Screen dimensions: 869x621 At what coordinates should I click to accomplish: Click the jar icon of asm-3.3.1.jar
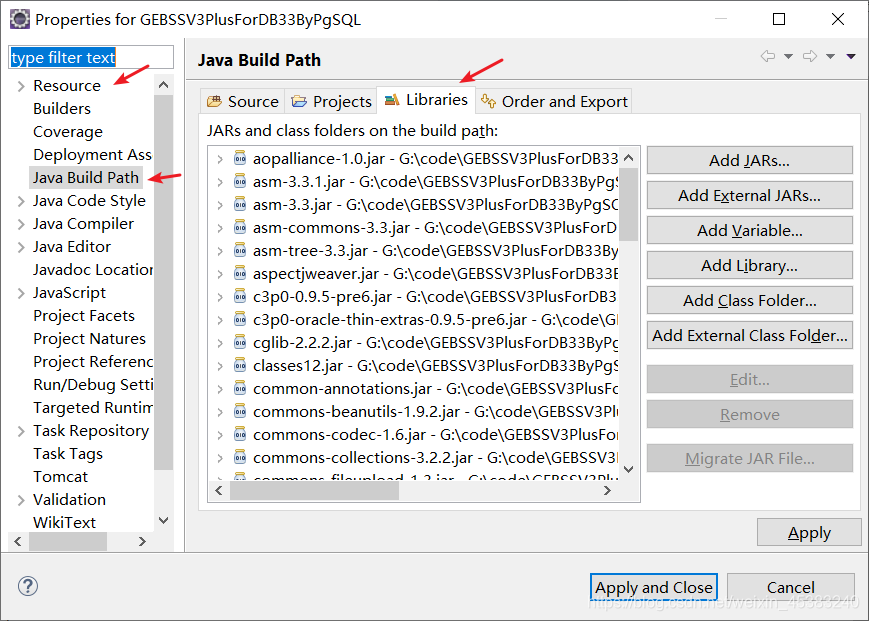tap(240, 181)
